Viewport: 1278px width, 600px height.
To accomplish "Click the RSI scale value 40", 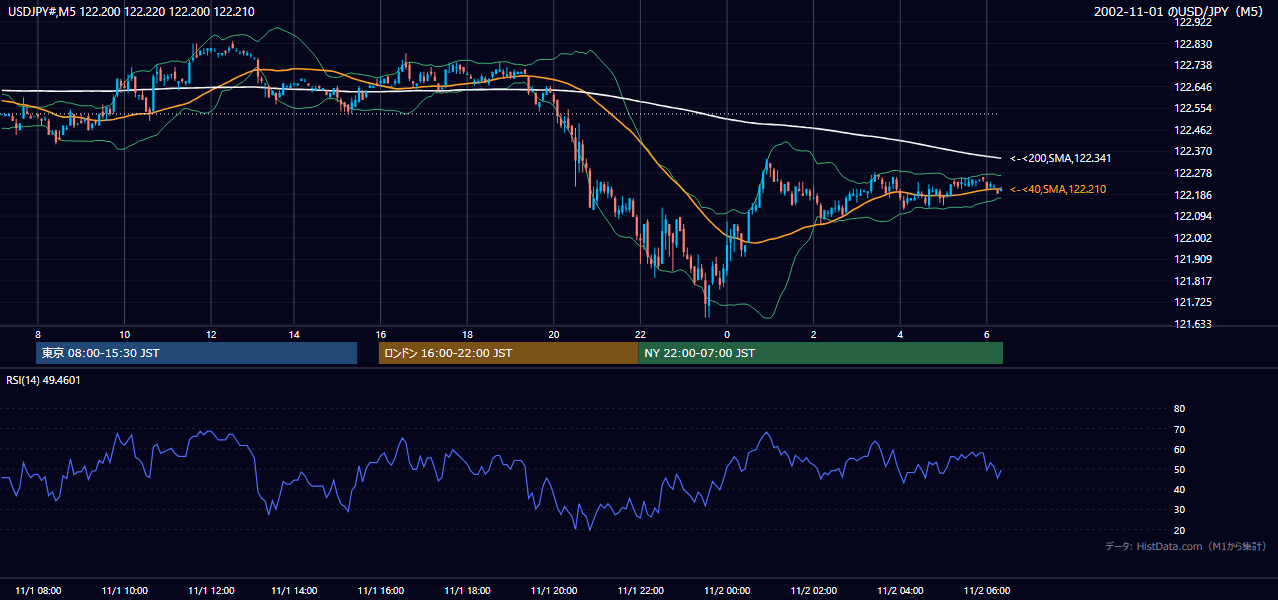I will pyautogui.click(x=1179, y=489).
